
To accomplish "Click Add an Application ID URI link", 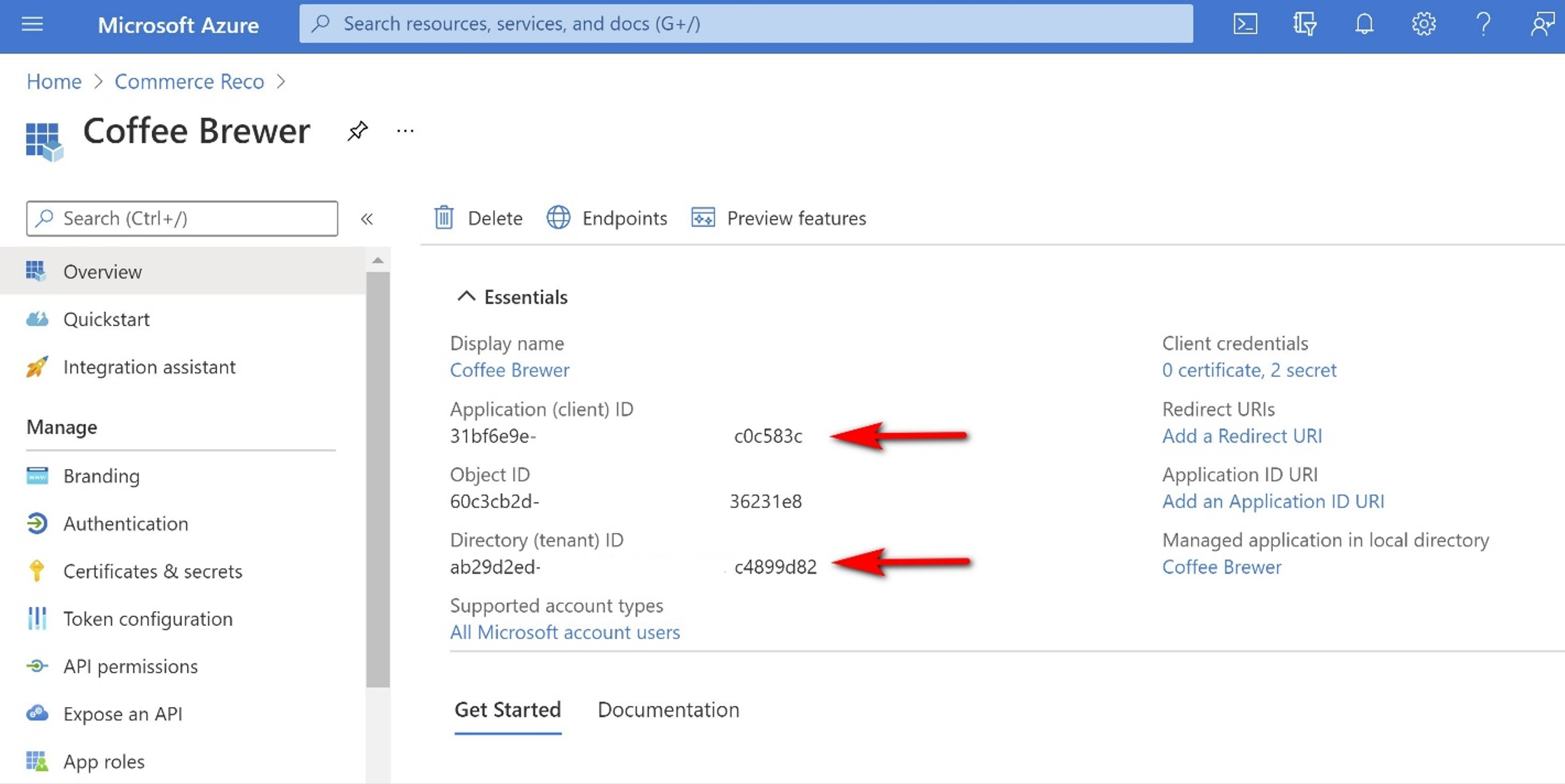I will click(1272, 500).
